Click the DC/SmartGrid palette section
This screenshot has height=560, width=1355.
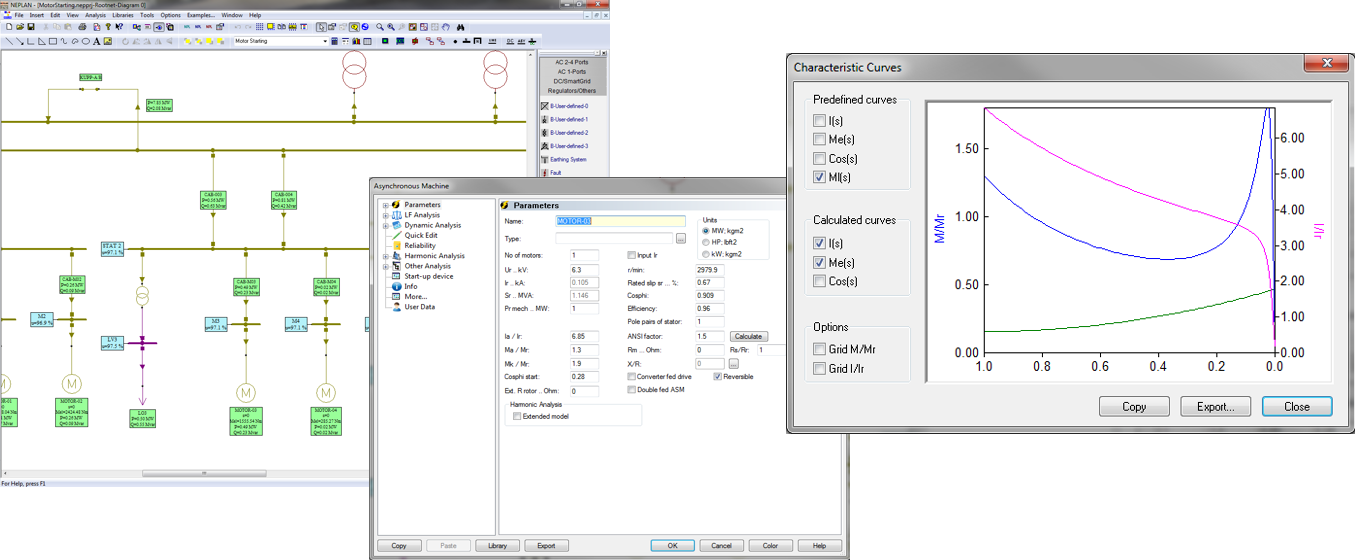click(572, 81)
